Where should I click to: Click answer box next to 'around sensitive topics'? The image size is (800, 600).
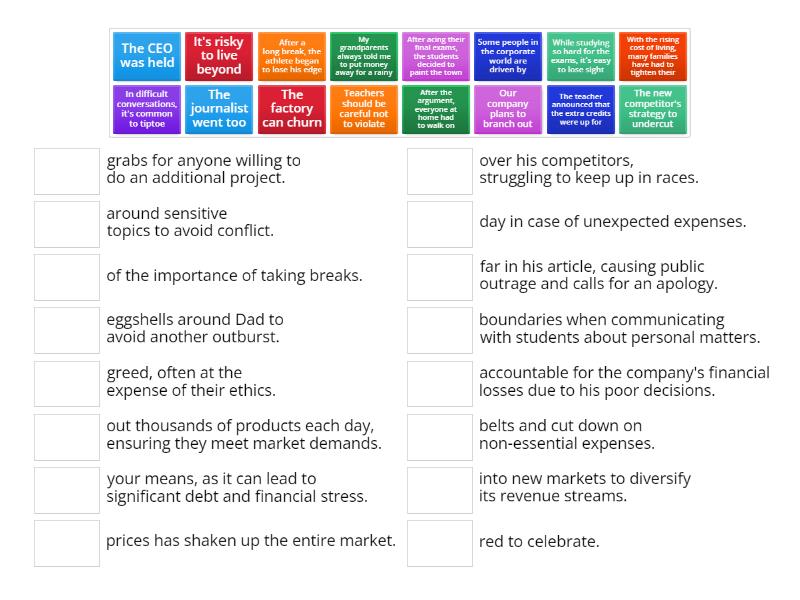[67, 224]
